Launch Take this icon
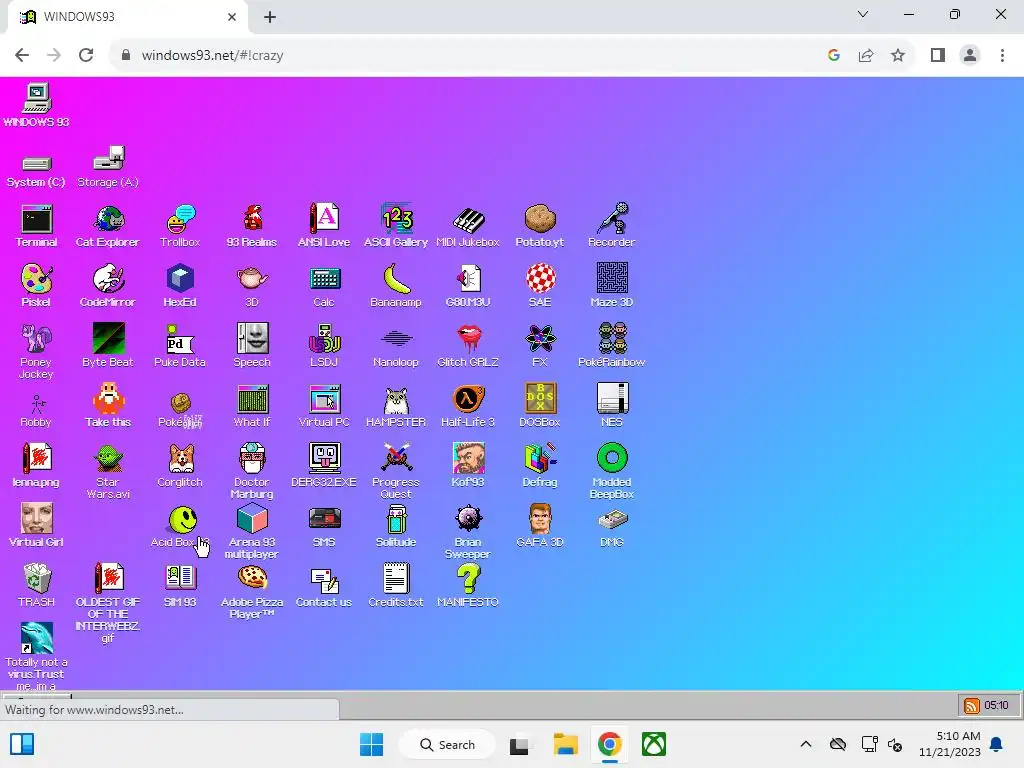The height and width of the screenshot is (768, 1024). click(x=108, y=406)
